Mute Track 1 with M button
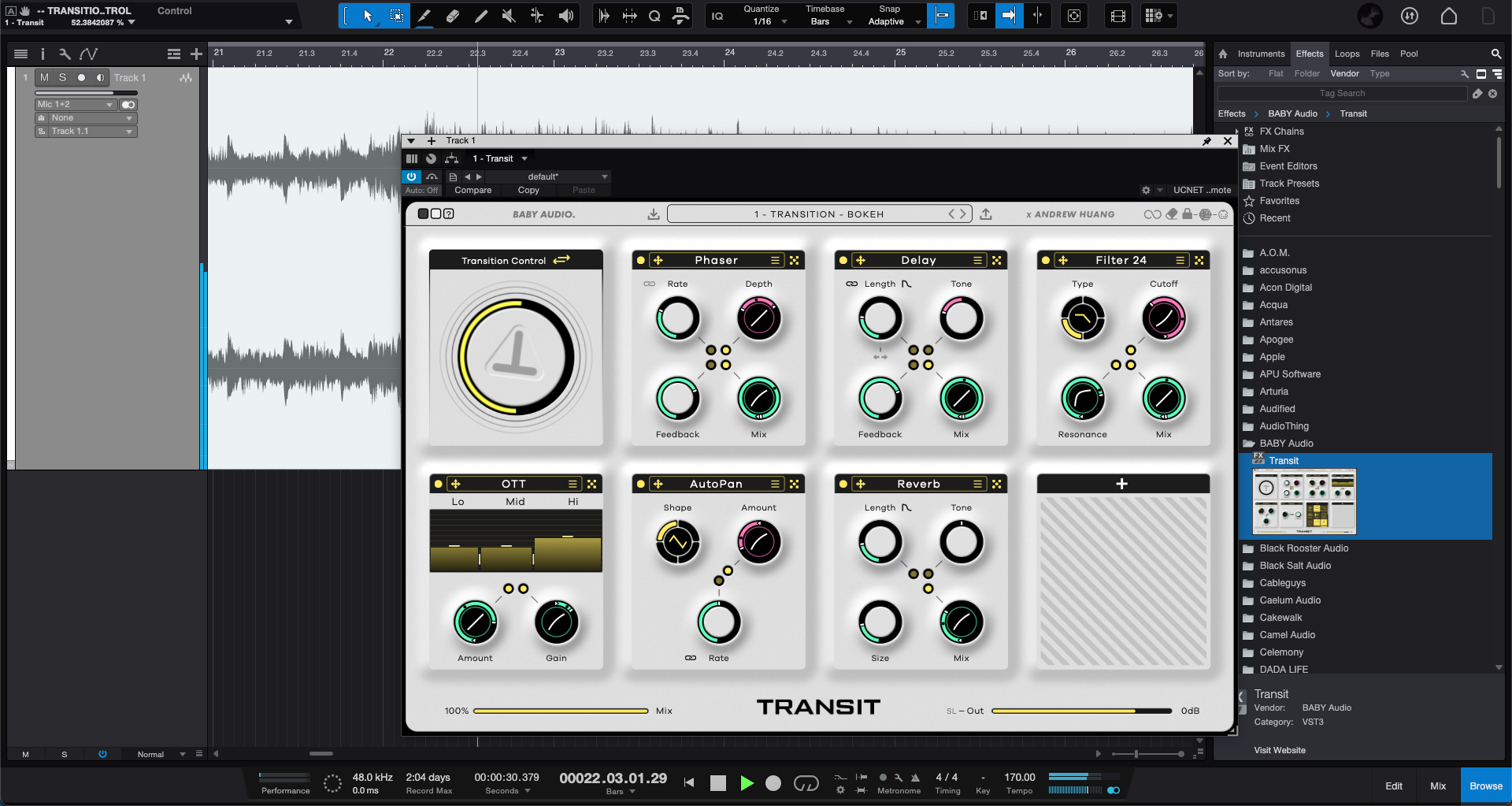This screenshot has height=806, width=1512. [x=44, y=77]
